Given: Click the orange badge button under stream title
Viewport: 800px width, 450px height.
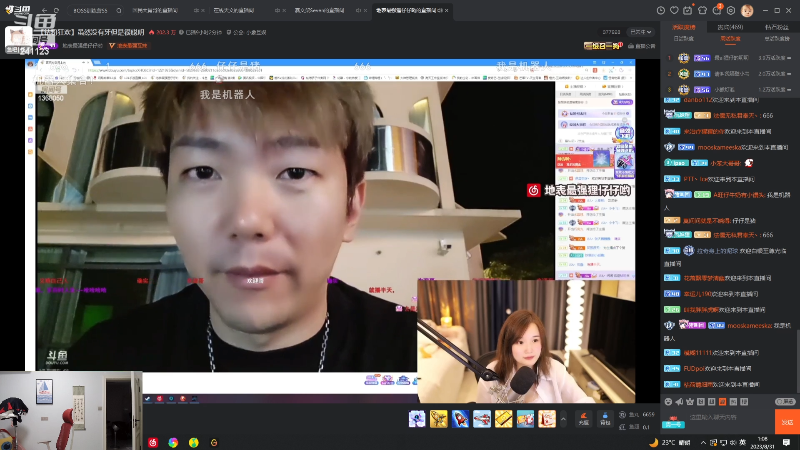Looking at the screenshot, I should (129, 45).
